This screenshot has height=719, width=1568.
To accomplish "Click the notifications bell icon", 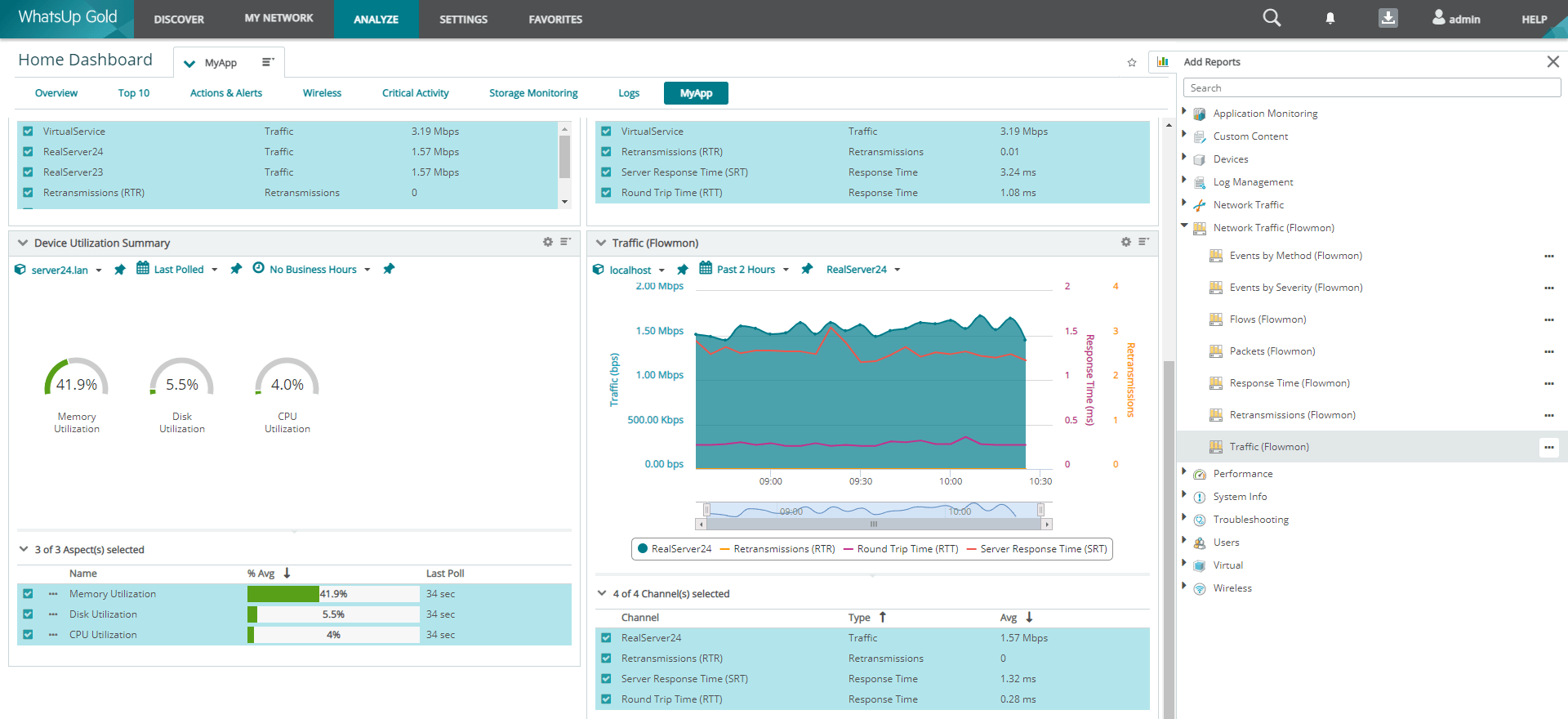I will click(1330, 19).
